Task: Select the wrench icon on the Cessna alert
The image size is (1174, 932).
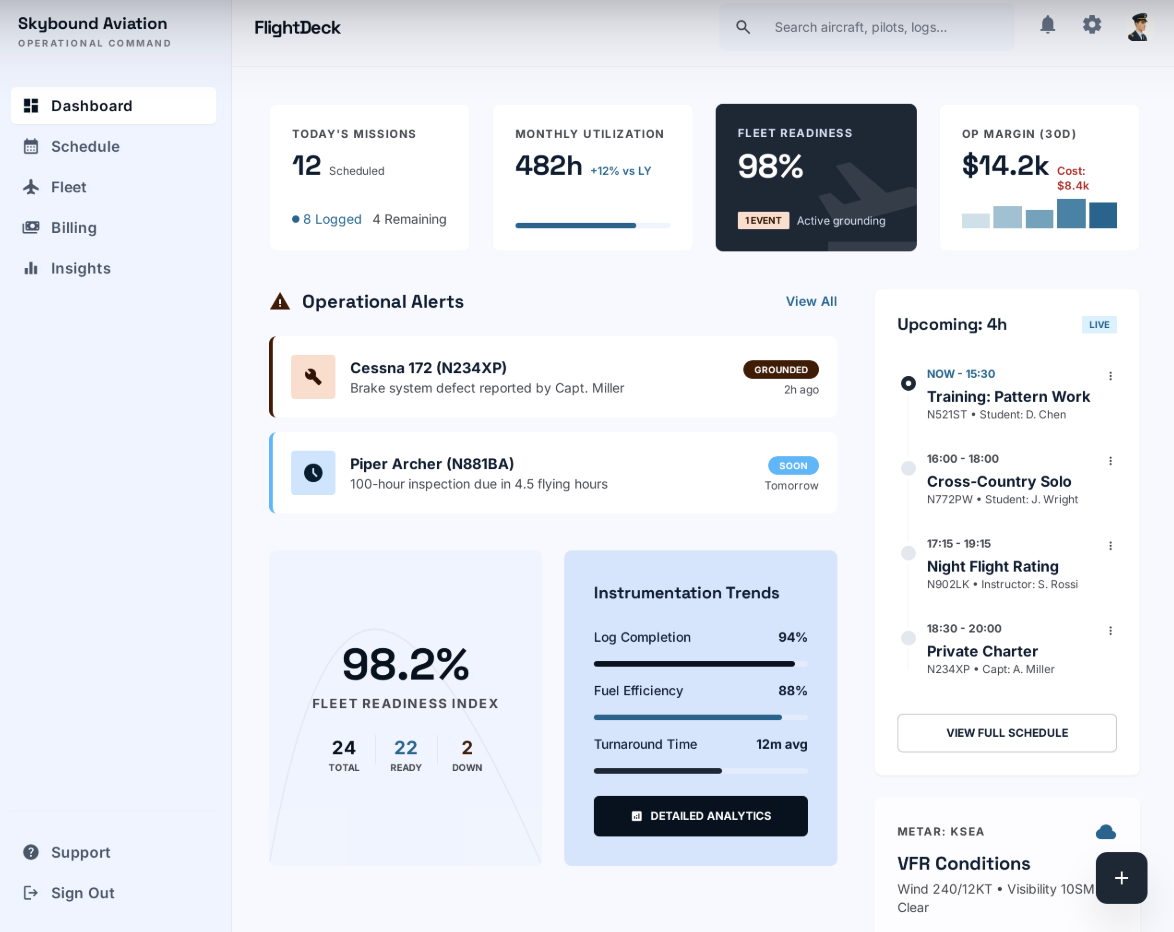Action: tap(313, 377)
